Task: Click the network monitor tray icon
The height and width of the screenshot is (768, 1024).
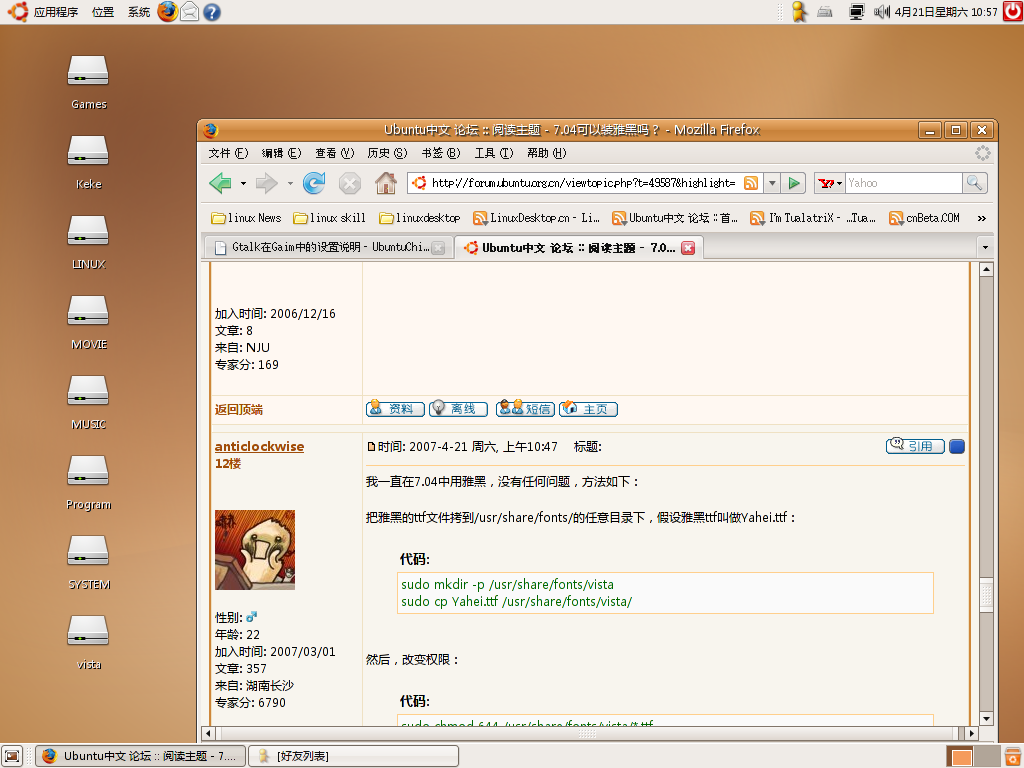Action: [856, 12]
